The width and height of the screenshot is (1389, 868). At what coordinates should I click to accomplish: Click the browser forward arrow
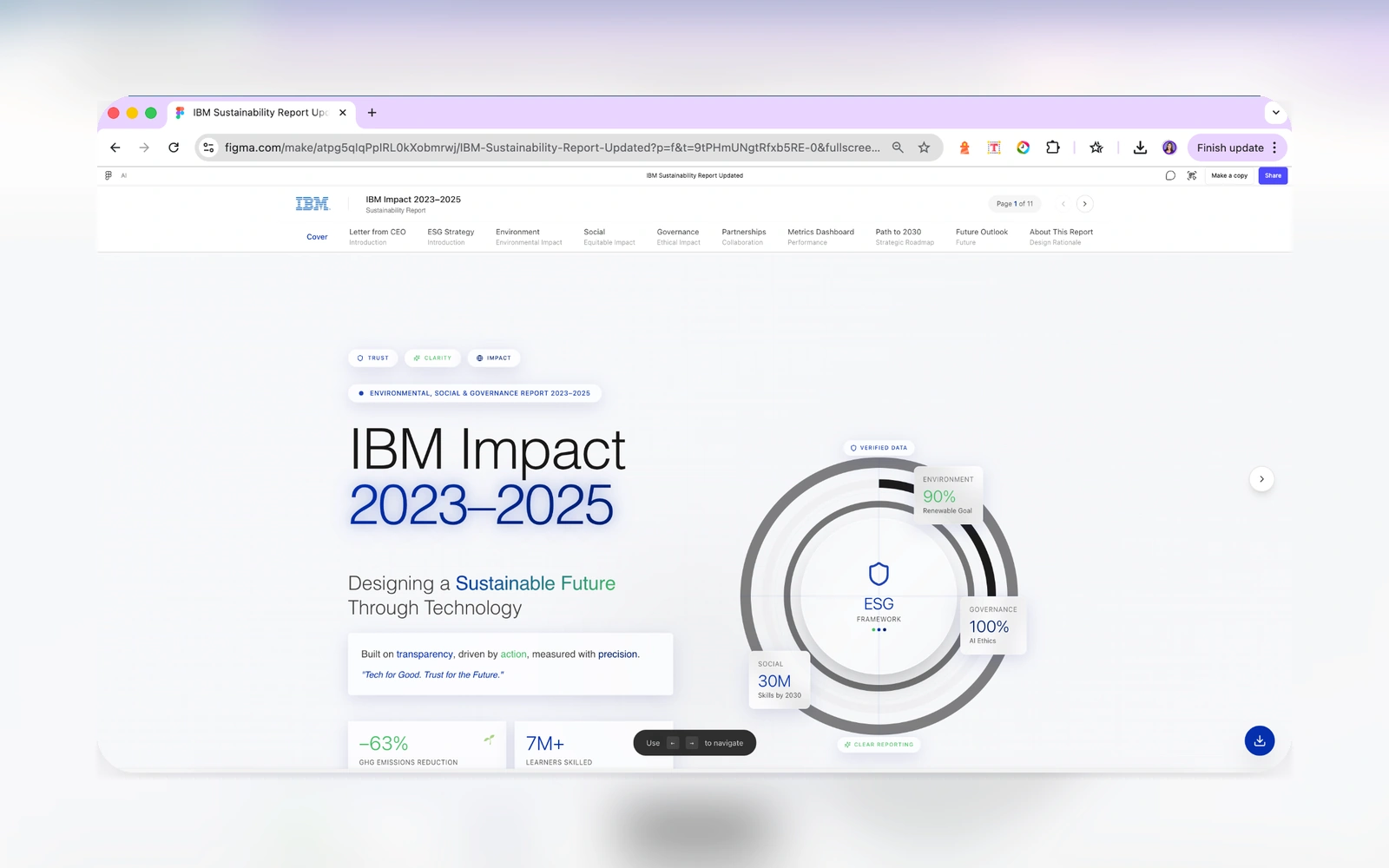pos(144,148)
